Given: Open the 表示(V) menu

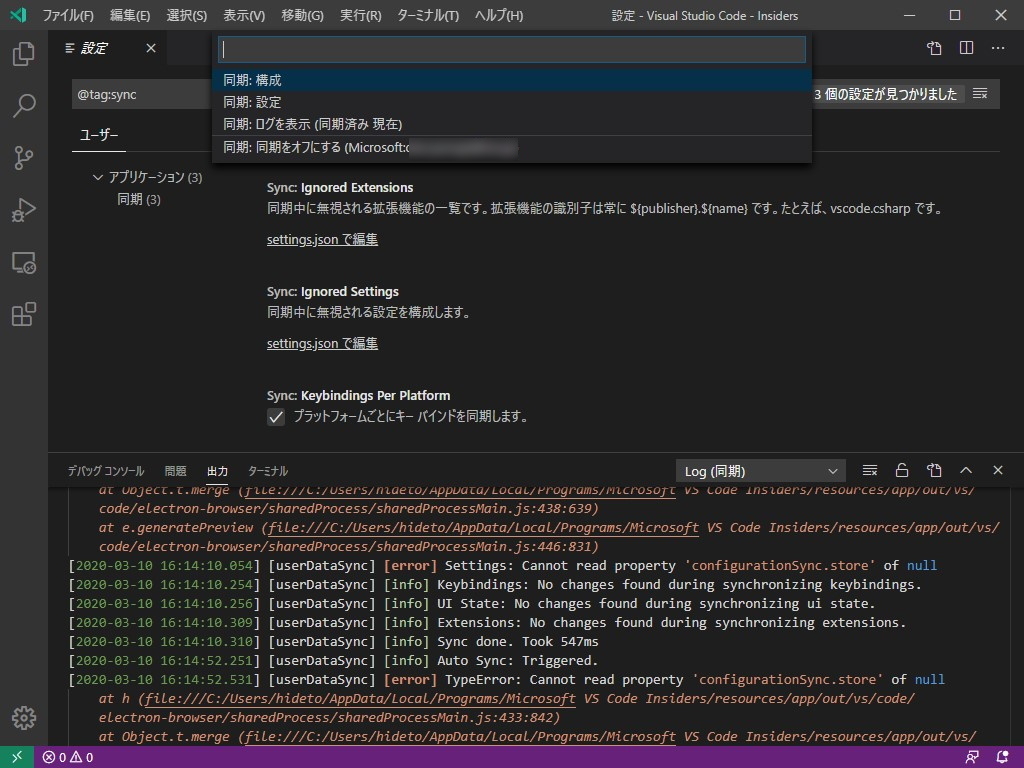Looking at the screenshot, I should pos(244,15).
